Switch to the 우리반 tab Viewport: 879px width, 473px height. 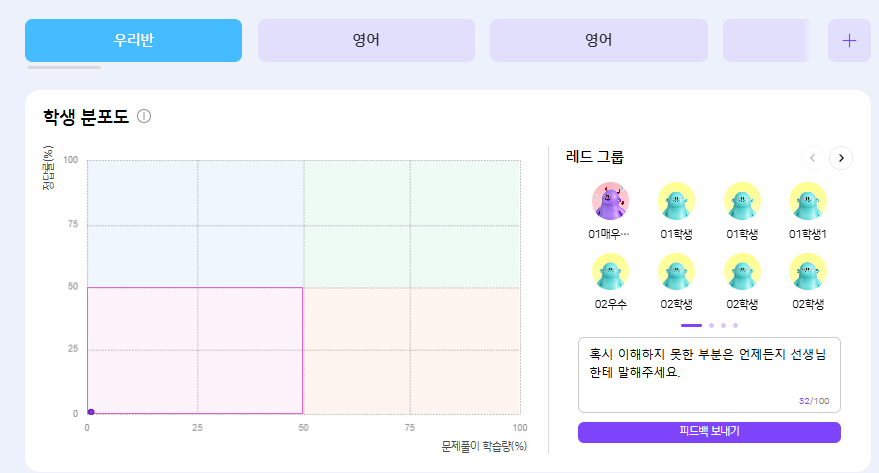[133, 41]
